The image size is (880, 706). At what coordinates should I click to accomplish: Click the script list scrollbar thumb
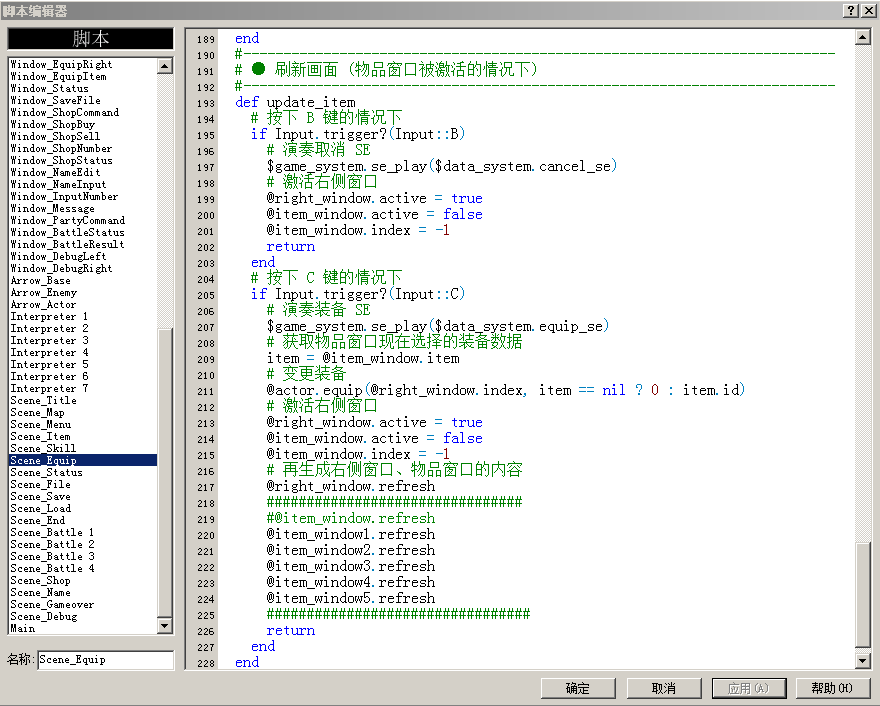tap(164, 472)
